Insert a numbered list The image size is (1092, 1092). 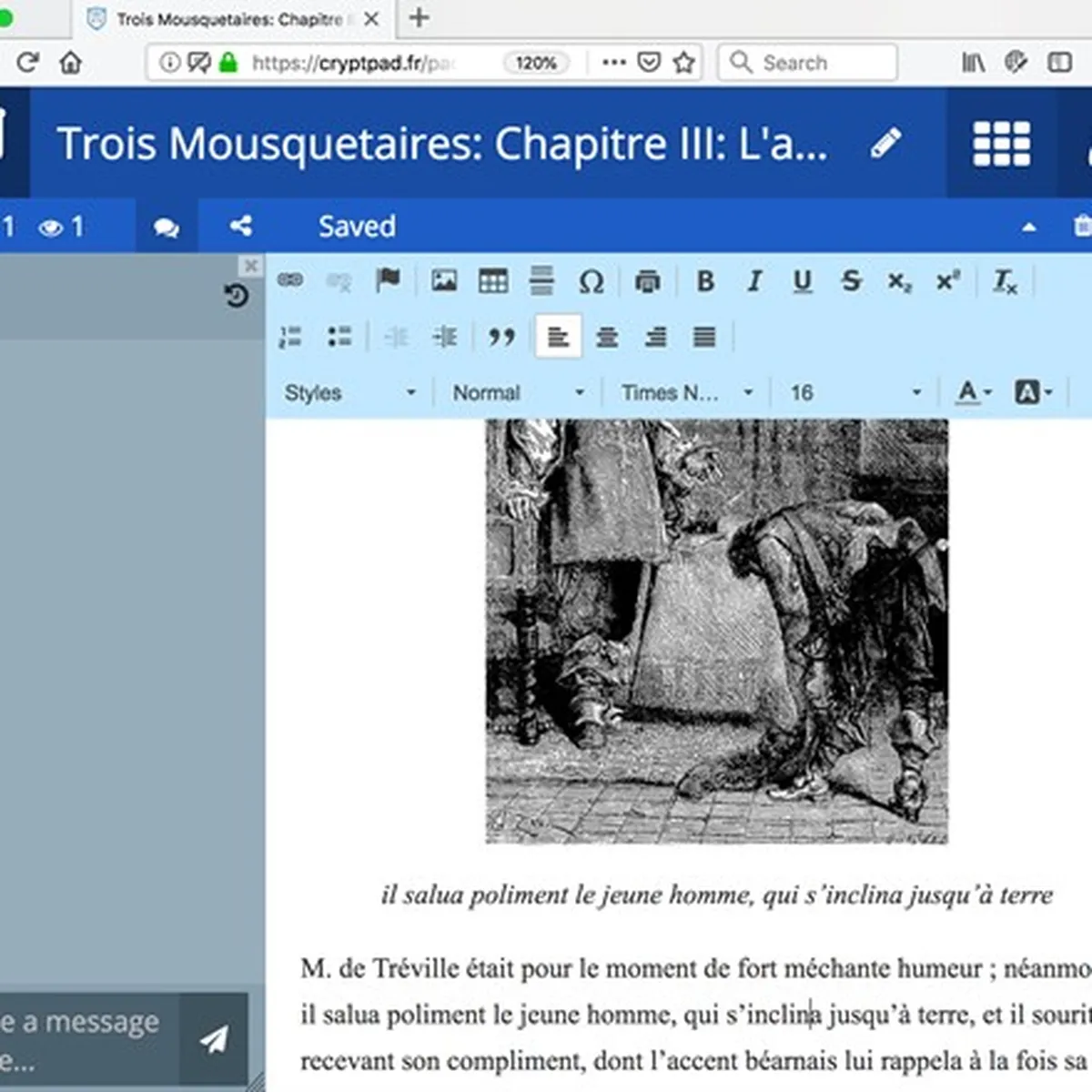pyautogui.click(x=290, y=337)
